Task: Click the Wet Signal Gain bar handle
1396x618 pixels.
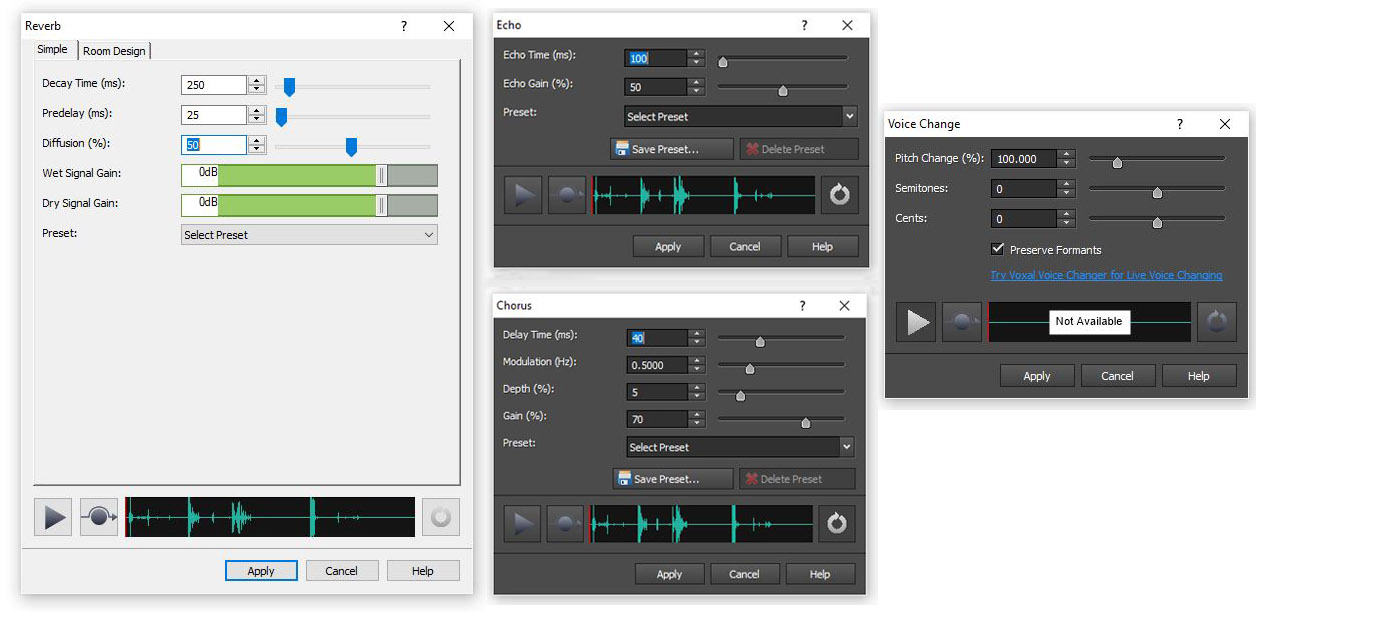Action: [381, 175]
